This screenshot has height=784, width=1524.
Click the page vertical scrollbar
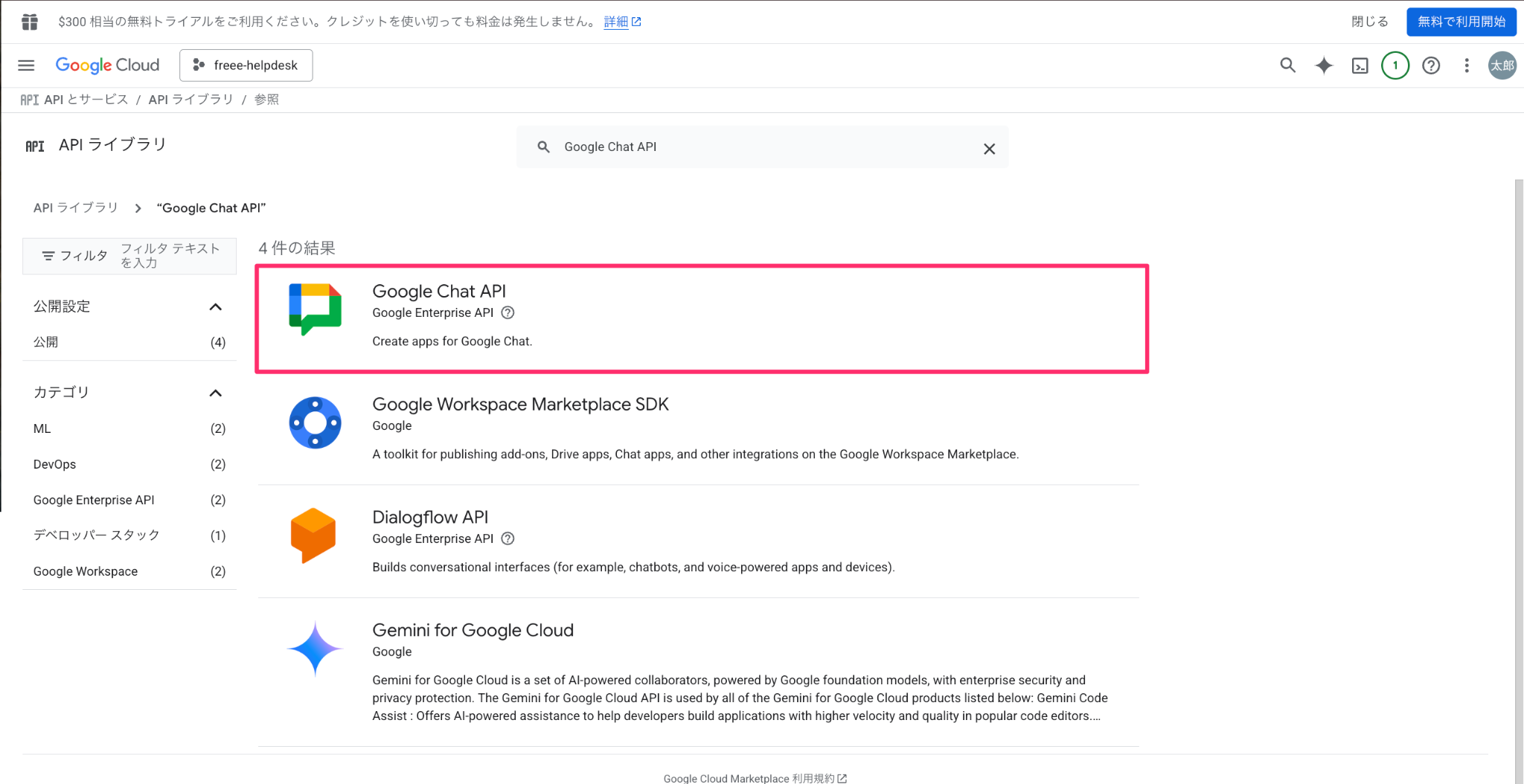coord(1519,481)
